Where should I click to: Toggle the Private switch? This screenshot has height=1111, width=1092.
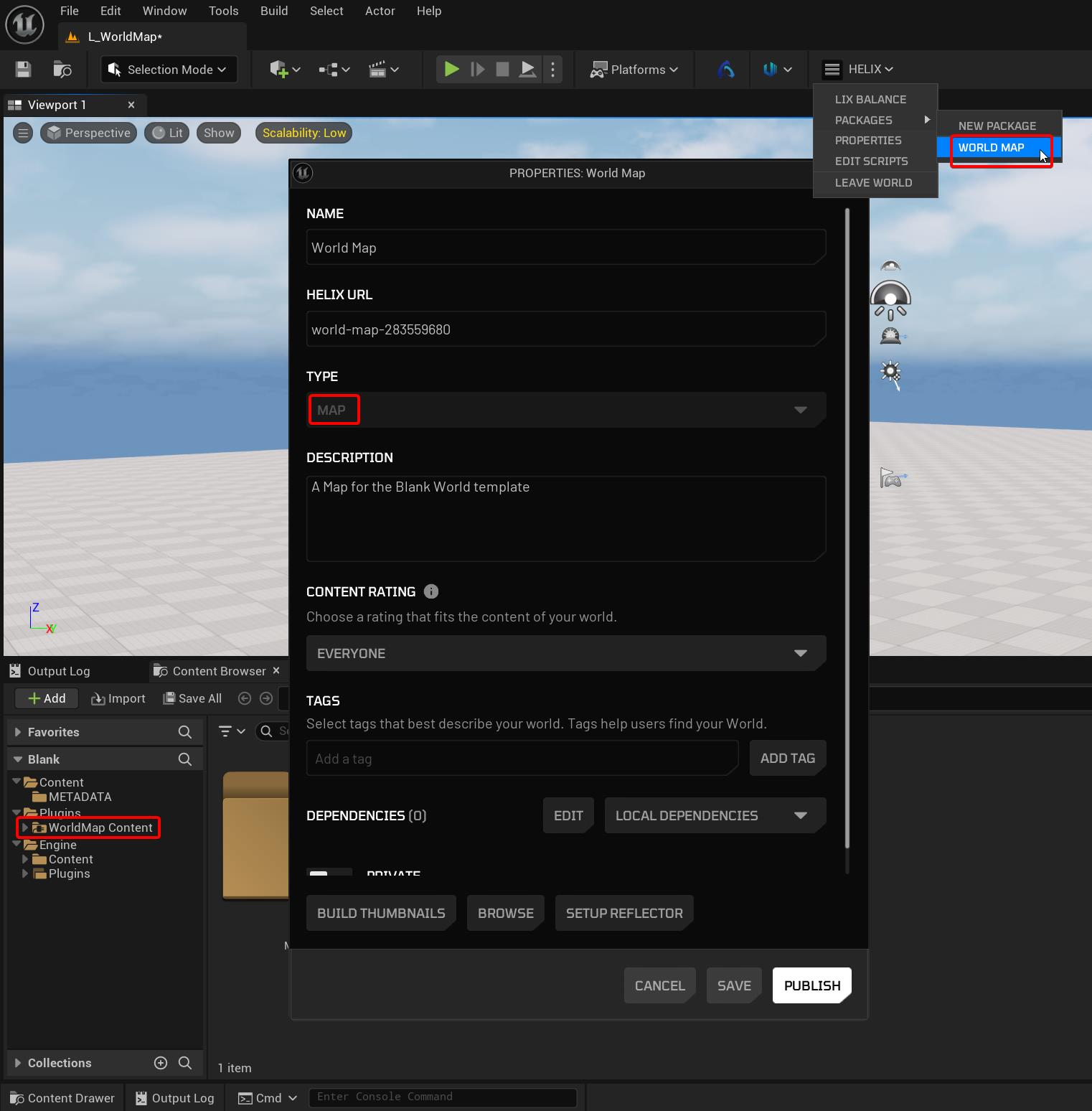329,873
